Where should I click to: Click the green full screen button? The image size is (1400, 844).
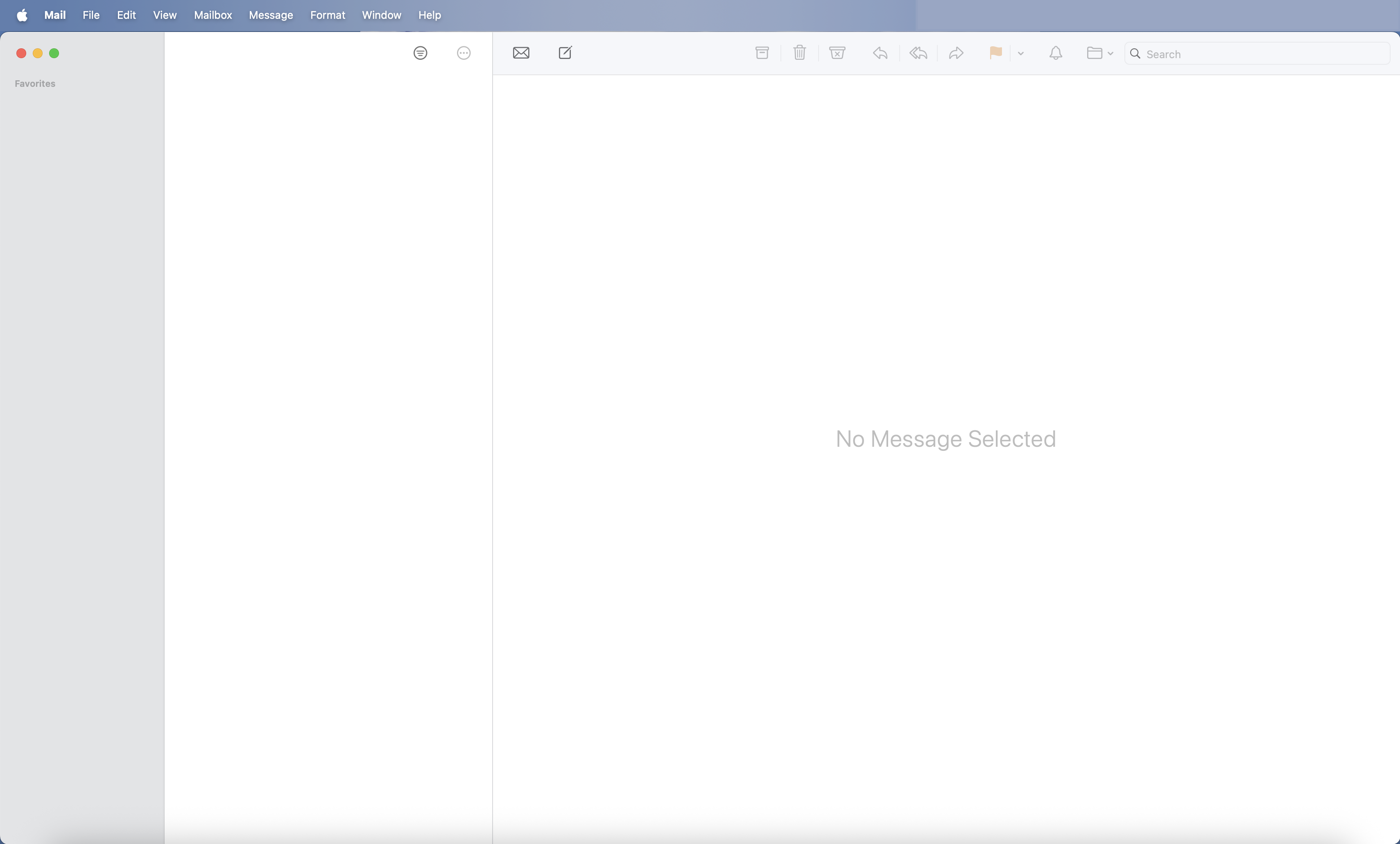pyautogui.click(x=54, y=53)
